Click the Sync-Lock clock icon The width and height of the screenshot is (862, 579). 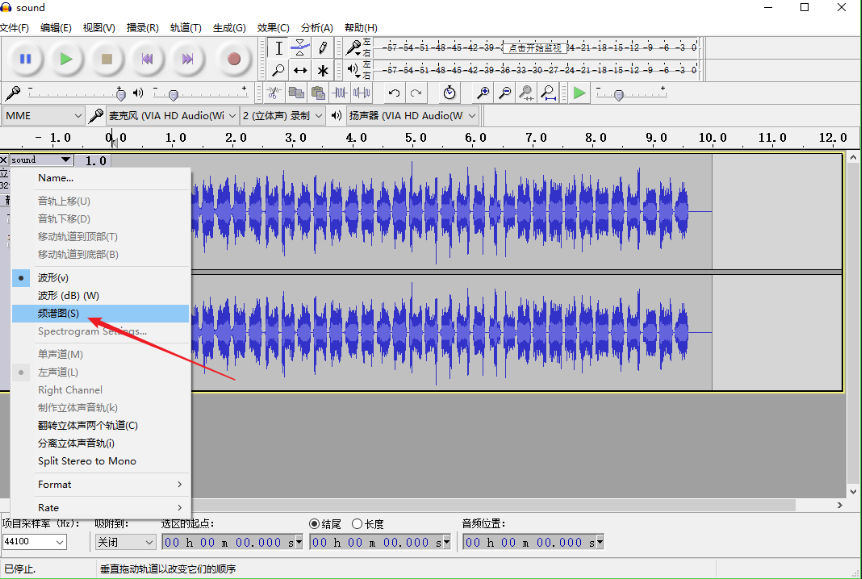[x=450, y=93]
